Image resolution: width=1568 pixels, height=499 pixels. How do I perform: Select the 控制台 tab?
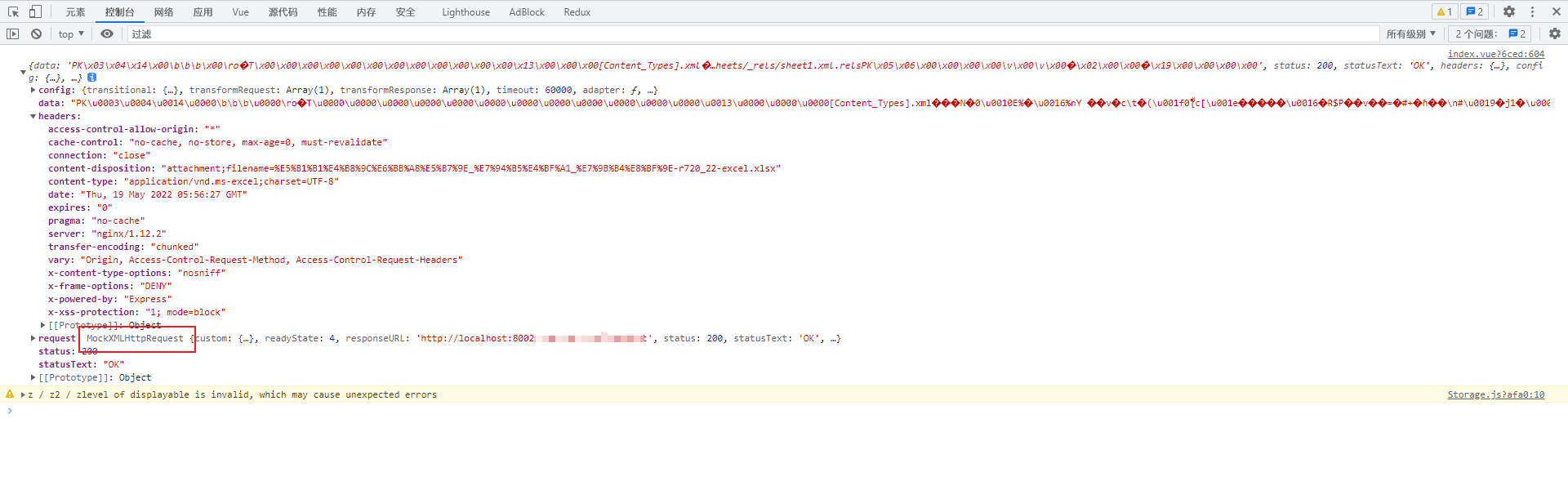(119, 11)
